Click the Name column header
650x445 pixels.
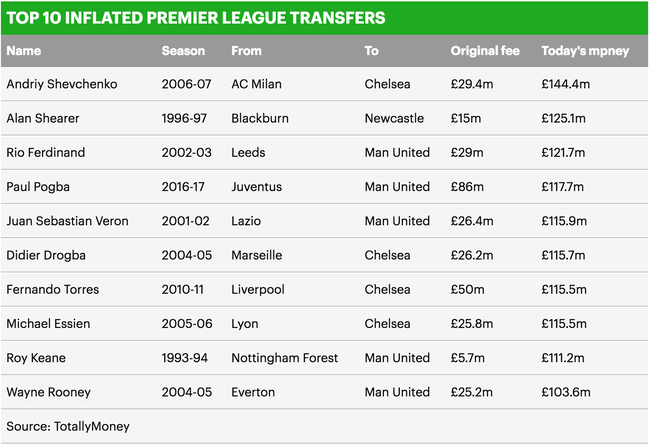pyautogui.click(x=24, y=51)
